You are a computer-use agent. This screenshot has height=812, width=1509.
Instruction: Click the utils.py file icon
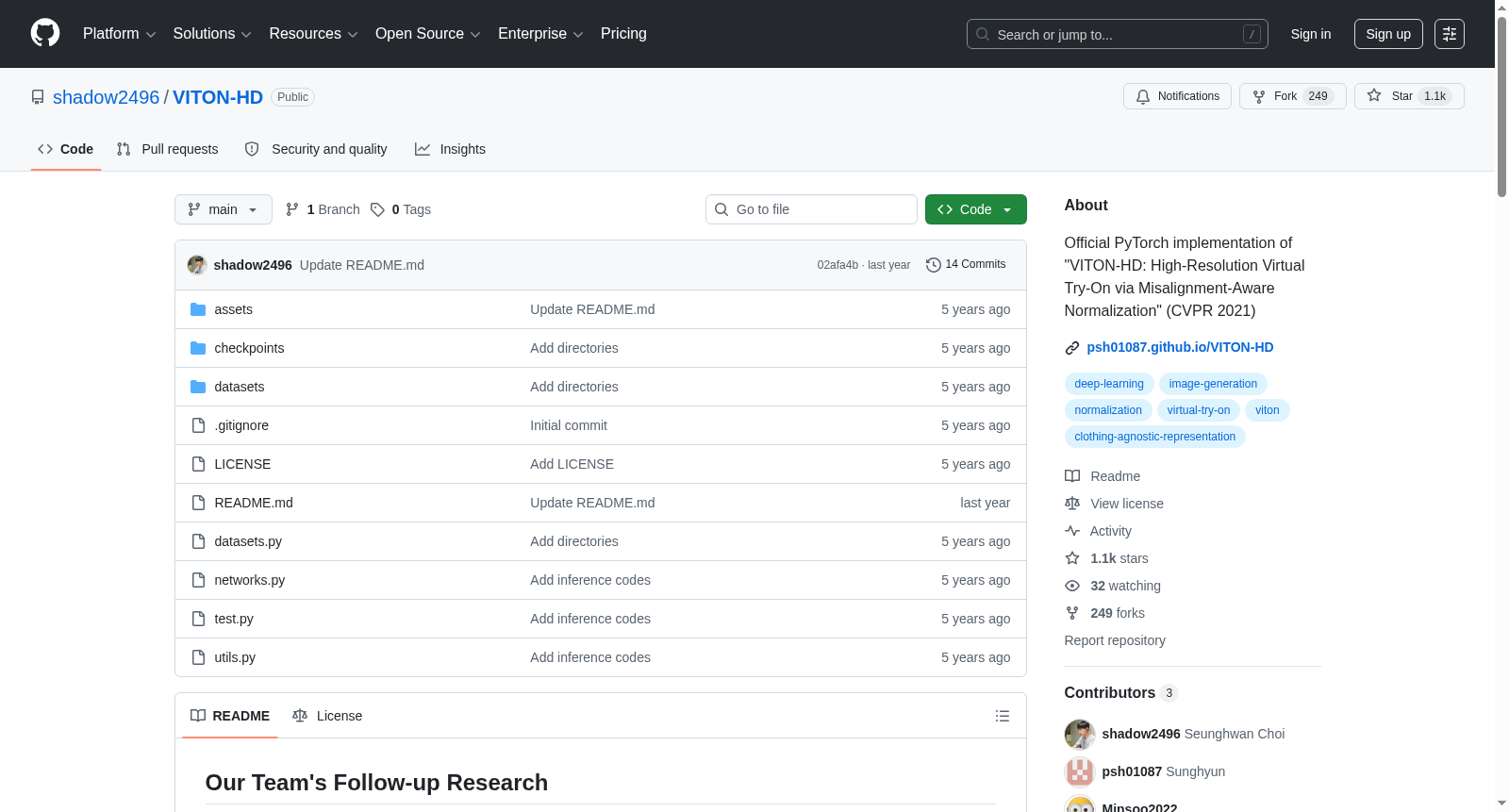(198, 657)
